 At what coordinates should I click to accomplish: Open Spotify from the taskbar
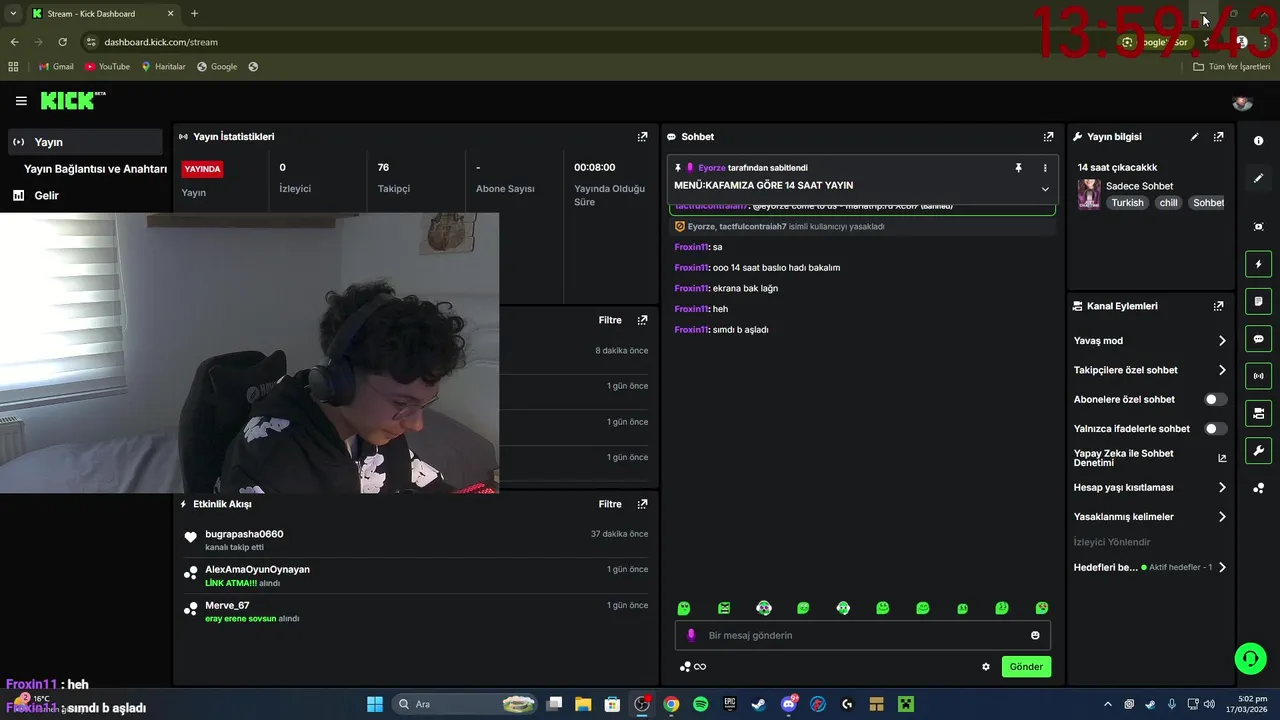tap(701, 704)
